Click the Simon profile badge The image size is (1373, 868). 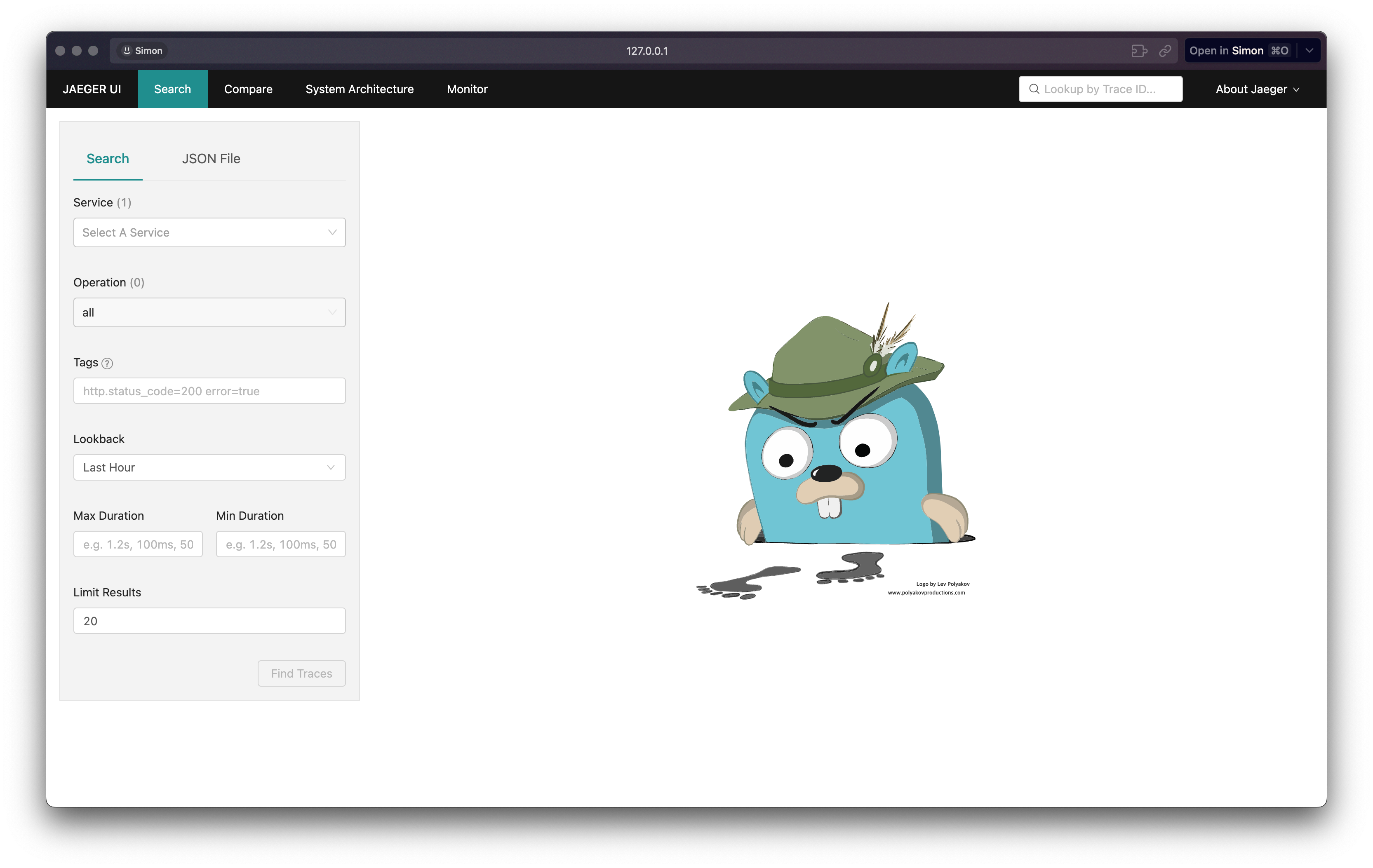tap(143, 51)
